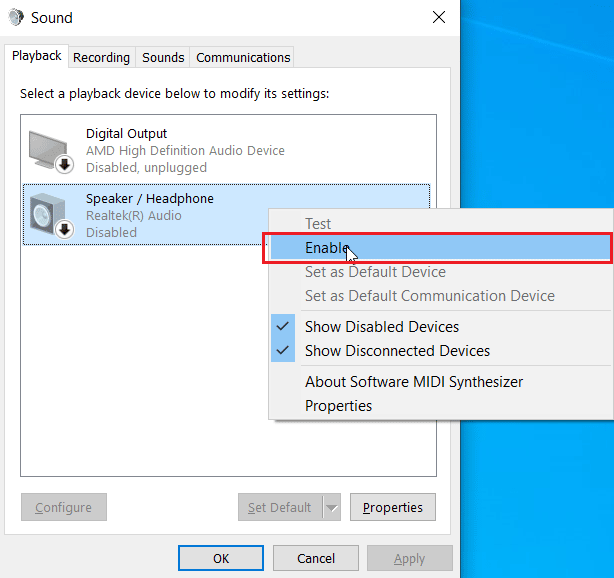614x578 pixels.
Task: Select the Digital Output device name
Action: click(x=126, y=134)
